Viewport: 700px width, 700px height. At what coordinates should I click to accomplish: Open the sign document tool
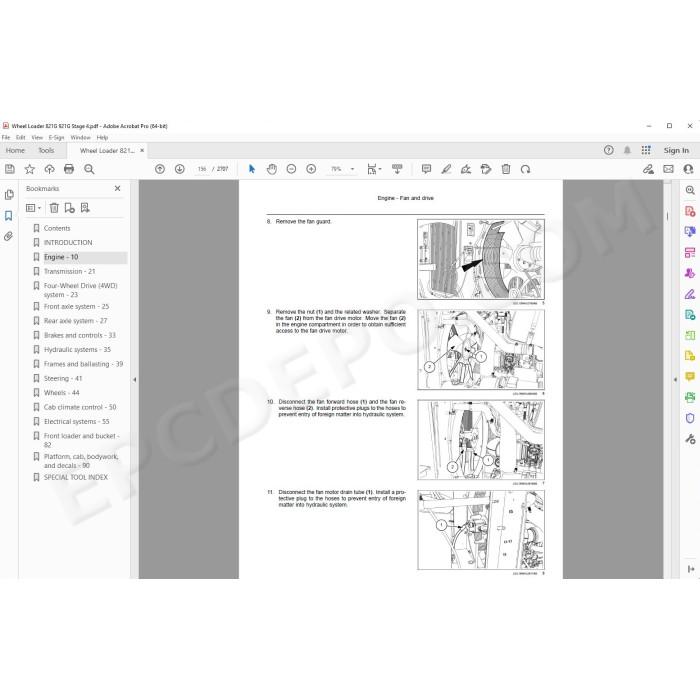pos(466,169)
